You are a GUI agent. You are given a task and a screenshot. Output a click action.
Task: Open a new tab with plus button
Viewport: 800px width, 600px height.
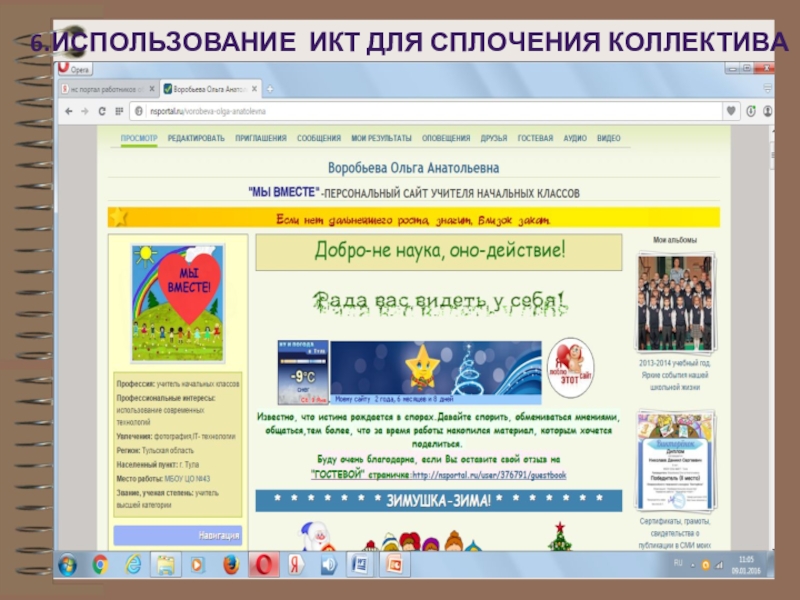[x=270, y=89]
